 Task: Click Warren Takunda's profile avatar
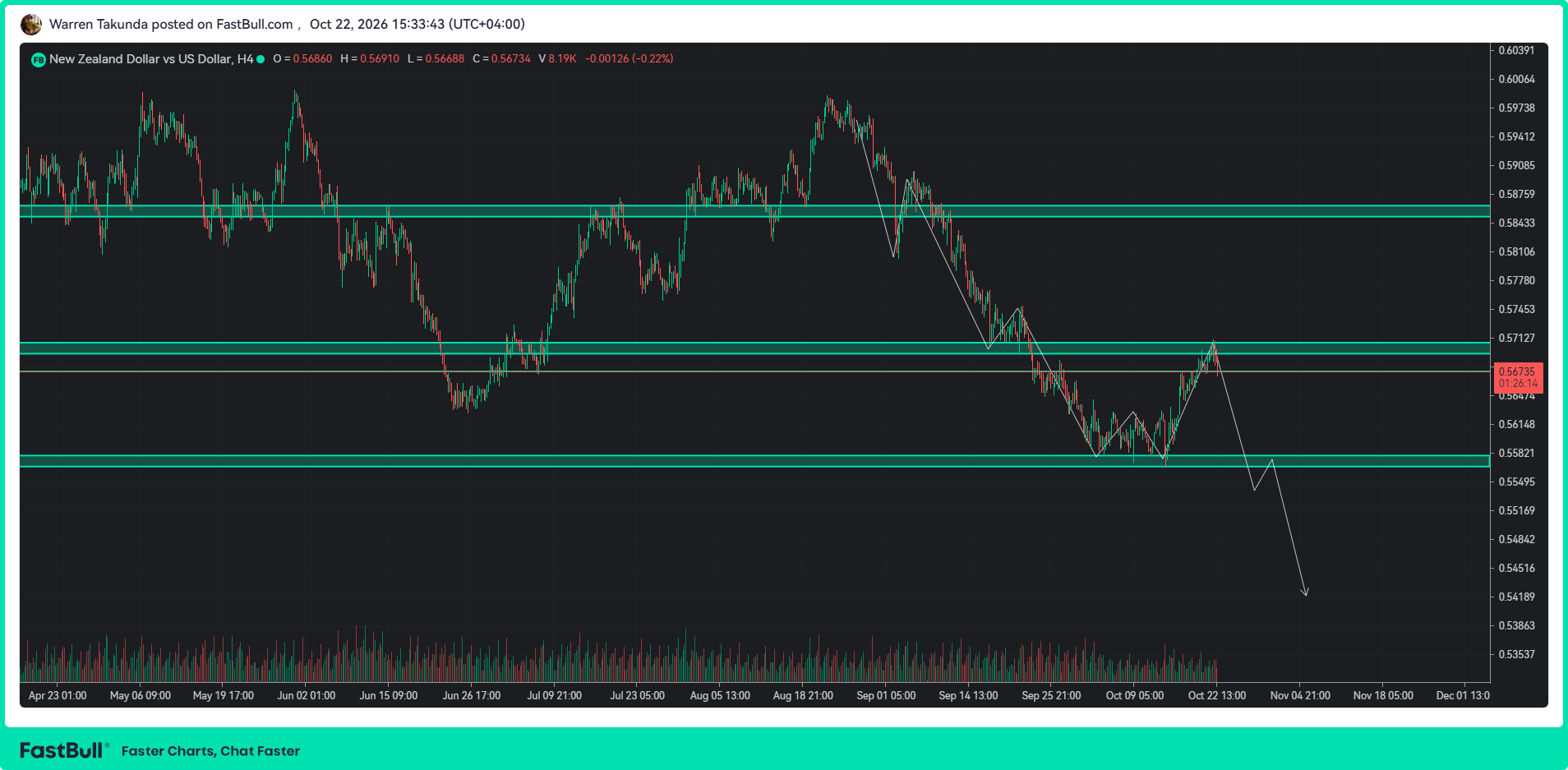coord(31,25)
